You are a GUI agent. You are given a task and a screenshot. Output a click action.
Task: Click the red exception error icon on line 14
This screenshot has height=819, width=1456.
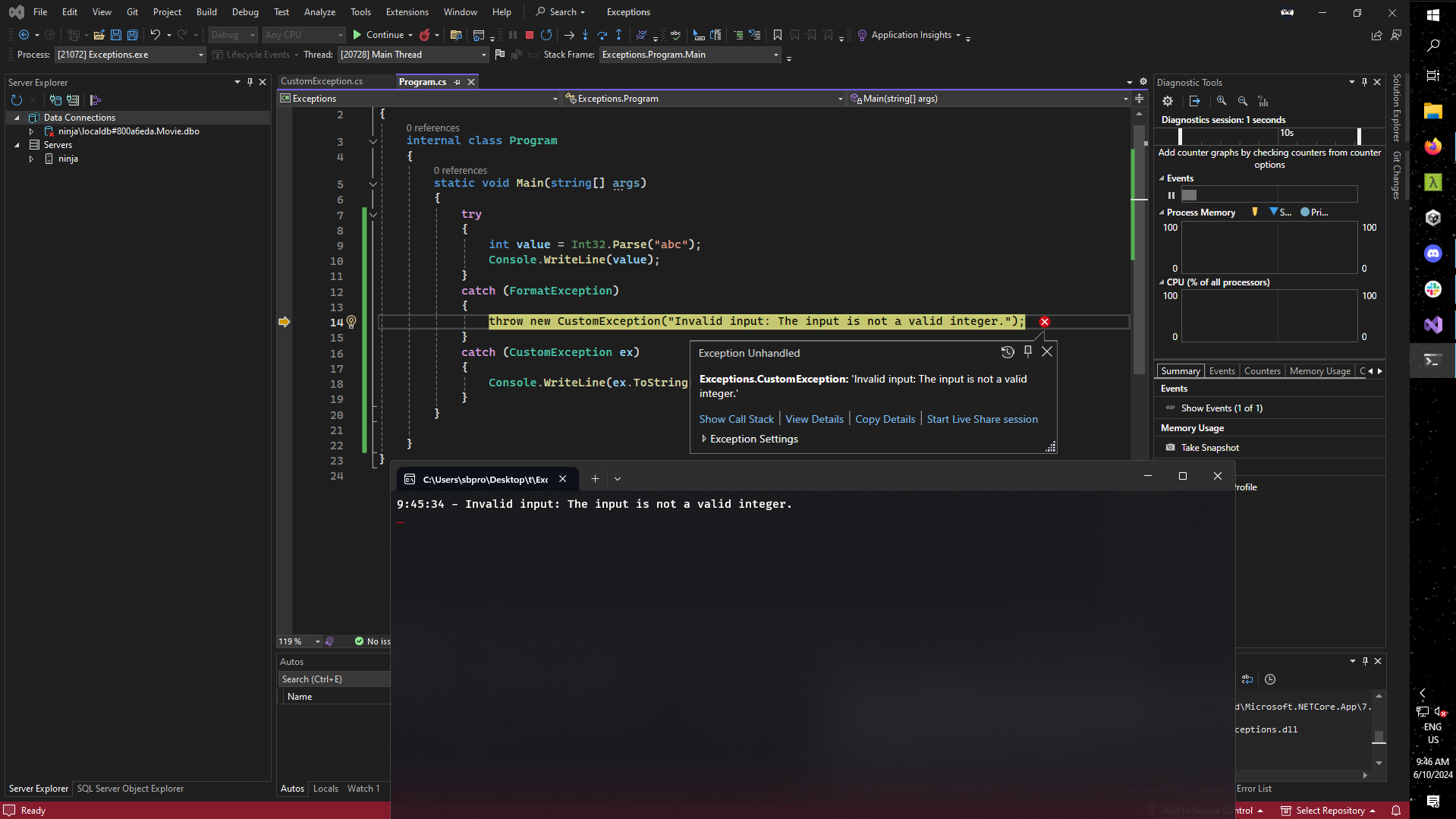[1045, 322]
